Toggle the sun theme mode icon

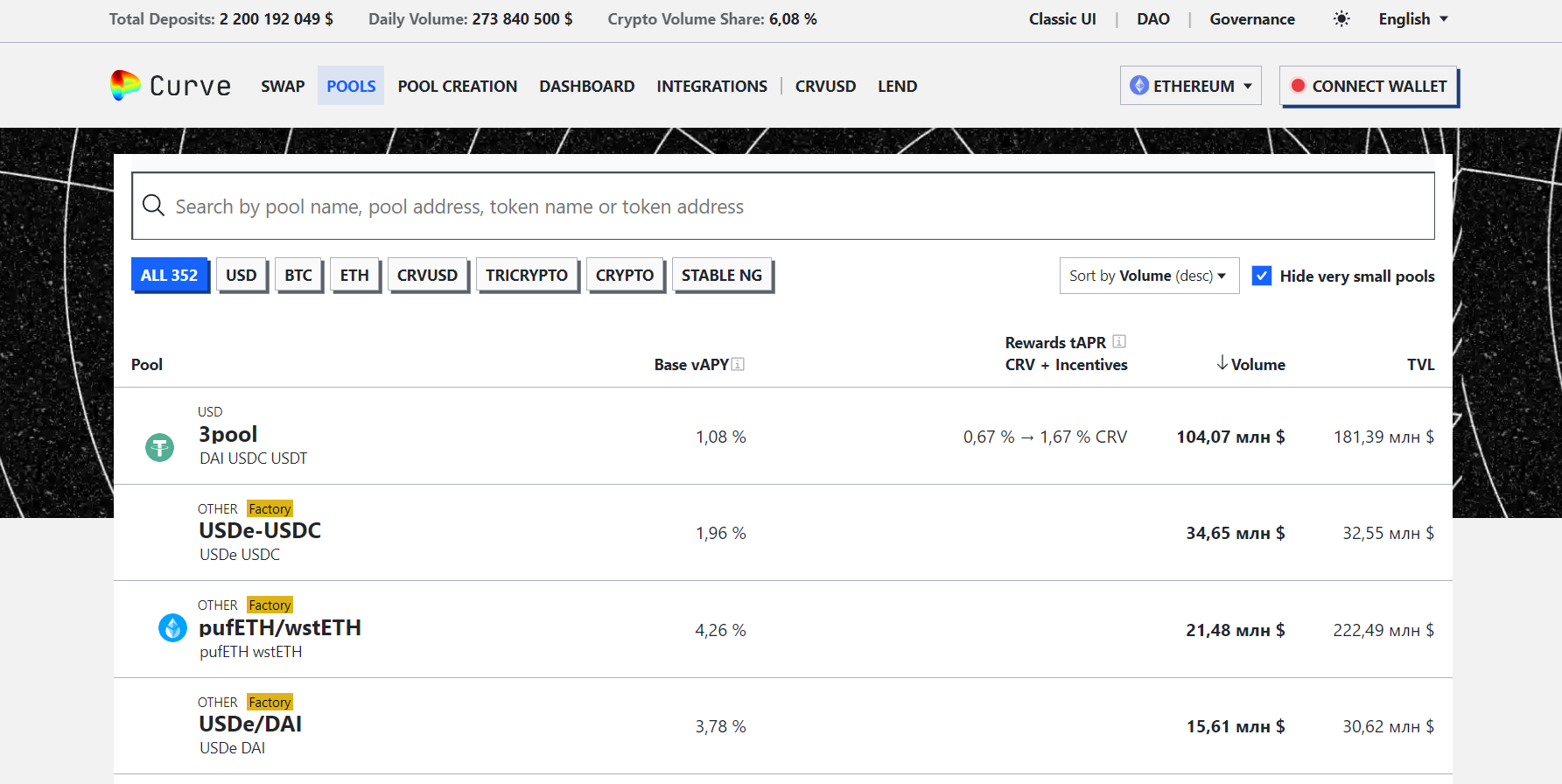(x=1341, y=19)
